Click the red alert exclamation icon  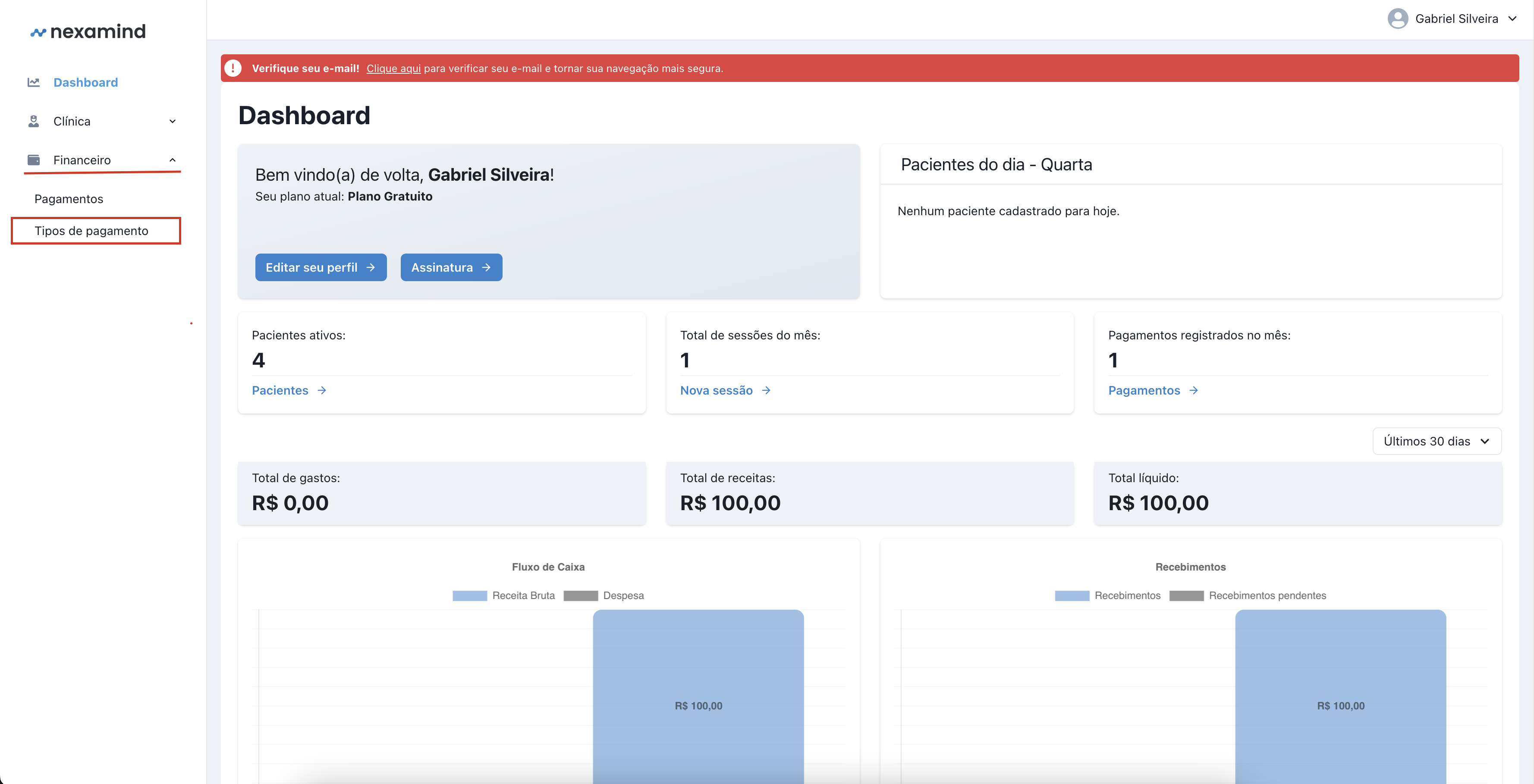233,68
